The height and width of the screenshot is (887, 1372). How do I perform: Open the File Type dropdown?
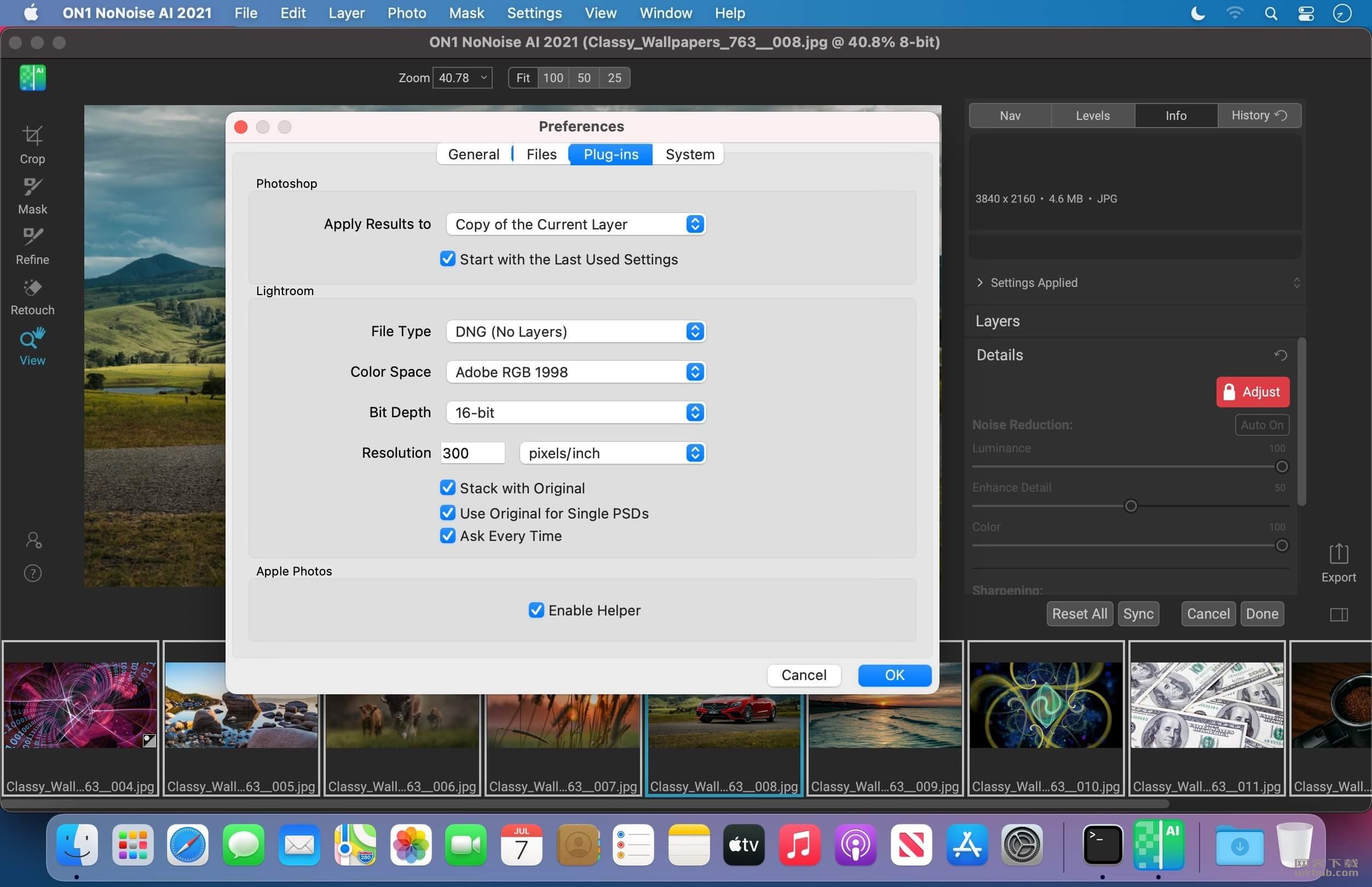tap(575, 331)
